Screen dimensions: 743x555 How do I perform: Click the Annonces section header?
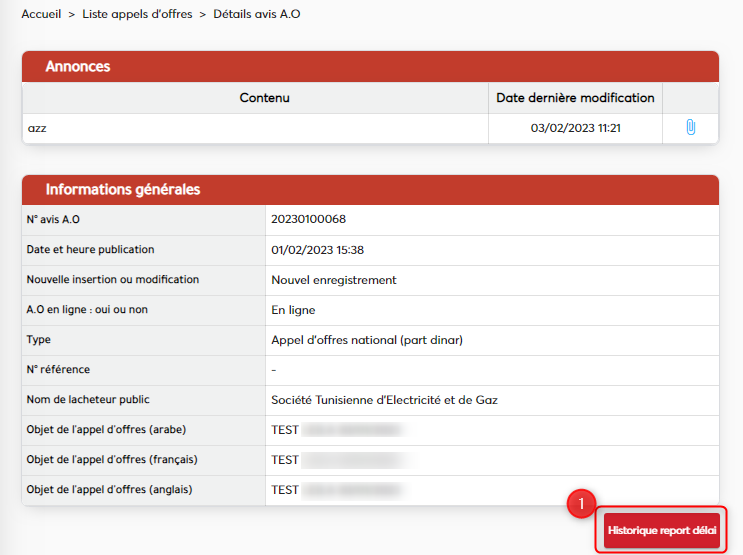(78, 67)
